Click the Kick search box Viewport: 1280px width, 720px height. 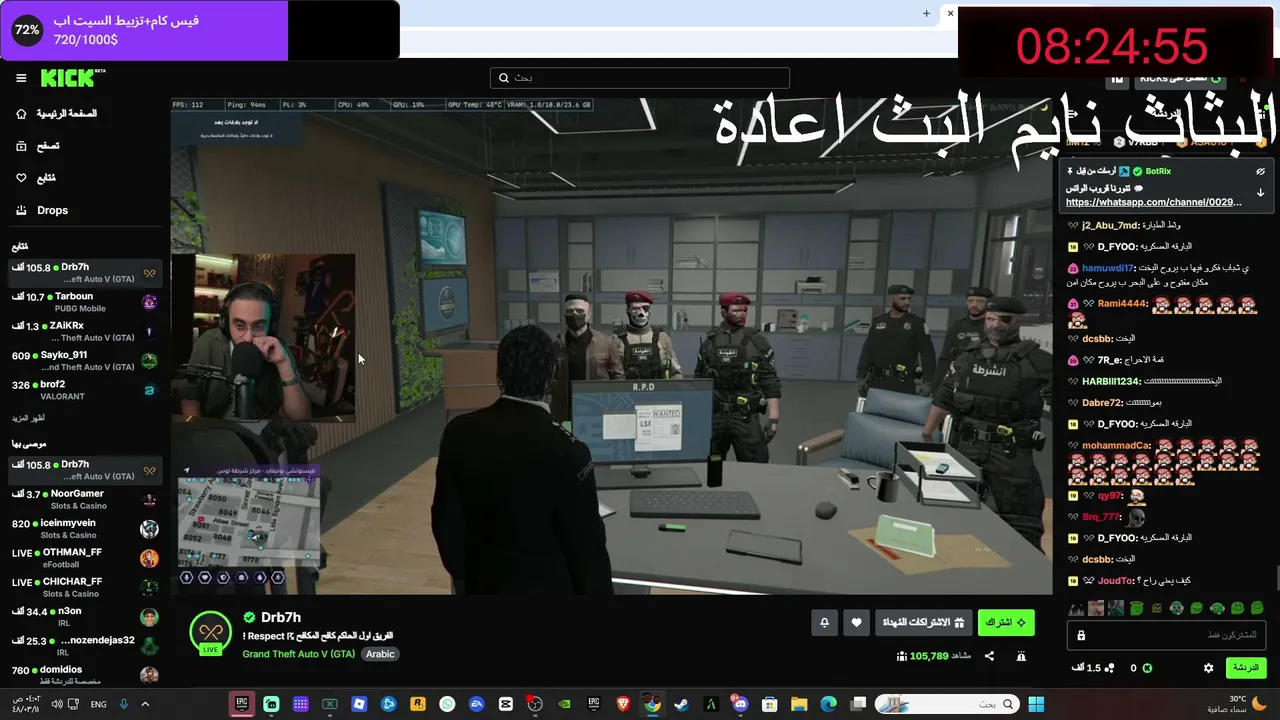(640, 78)
